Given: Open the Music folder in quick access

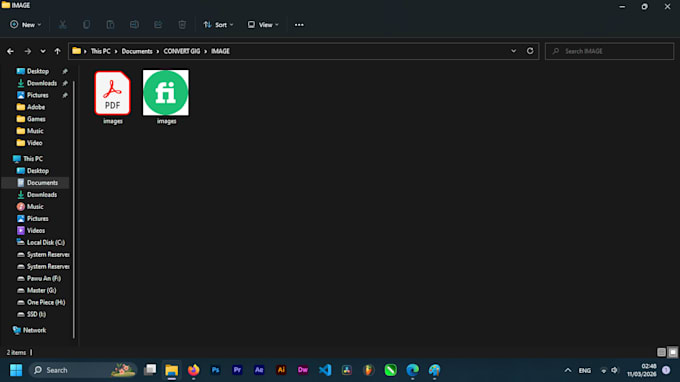Looking at the screenshot, I should pyautogui.click(x=35, y=131).
